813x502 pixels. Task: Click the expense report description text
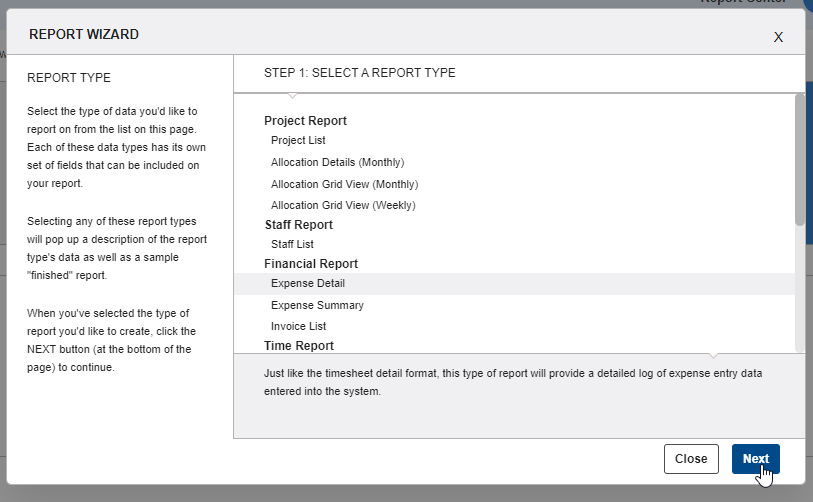[x=513, y=382]
